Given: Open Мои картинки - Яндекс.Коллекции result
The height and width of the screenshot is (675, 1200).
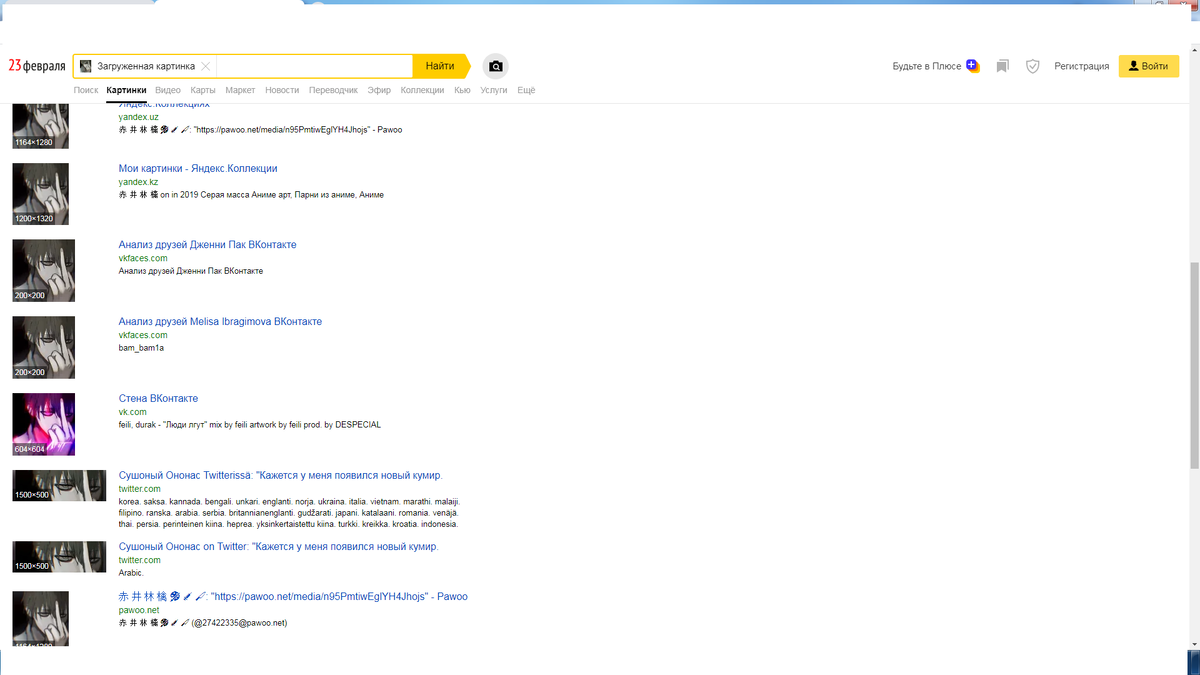Looking at the screenshot, I should [x=198, y=168].
